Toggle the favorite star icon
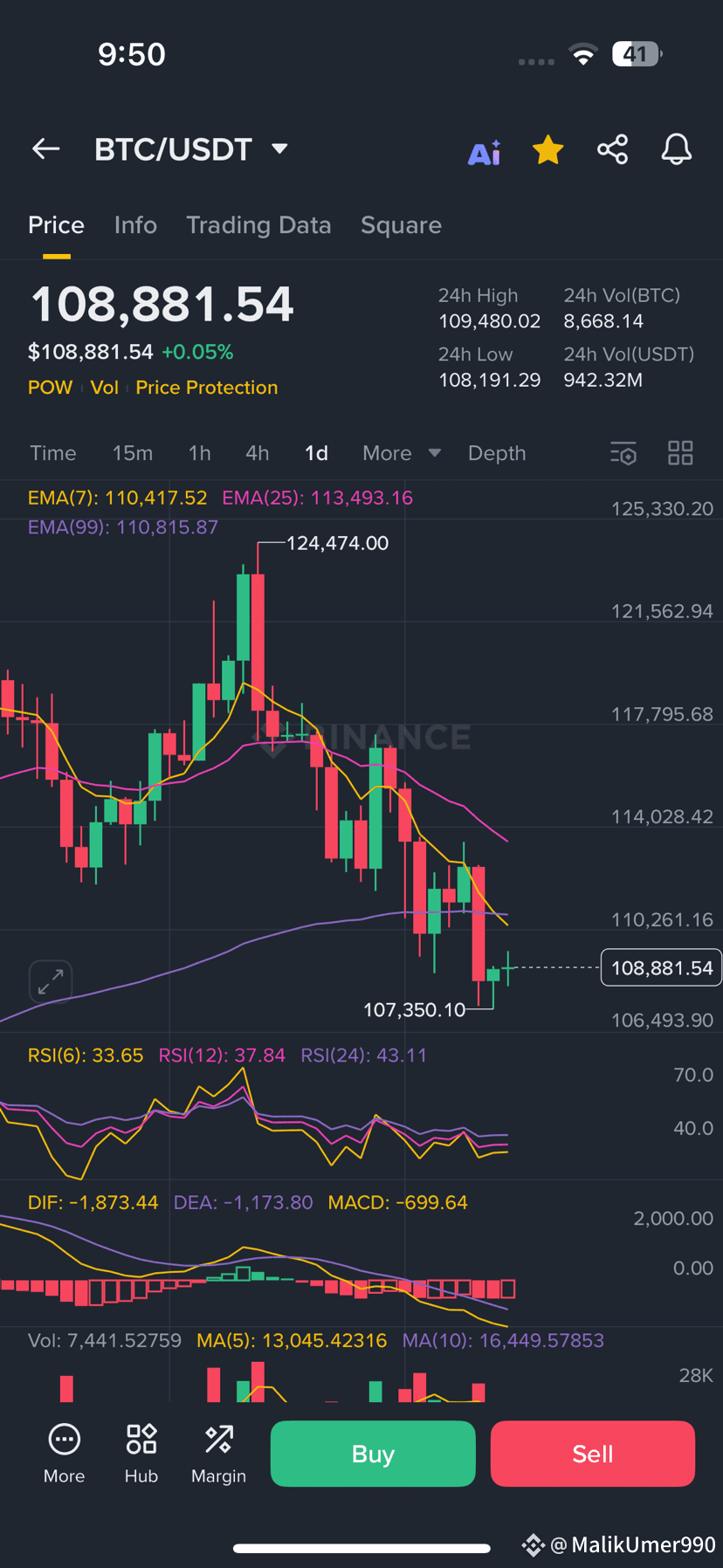 [x=548, y=150]
